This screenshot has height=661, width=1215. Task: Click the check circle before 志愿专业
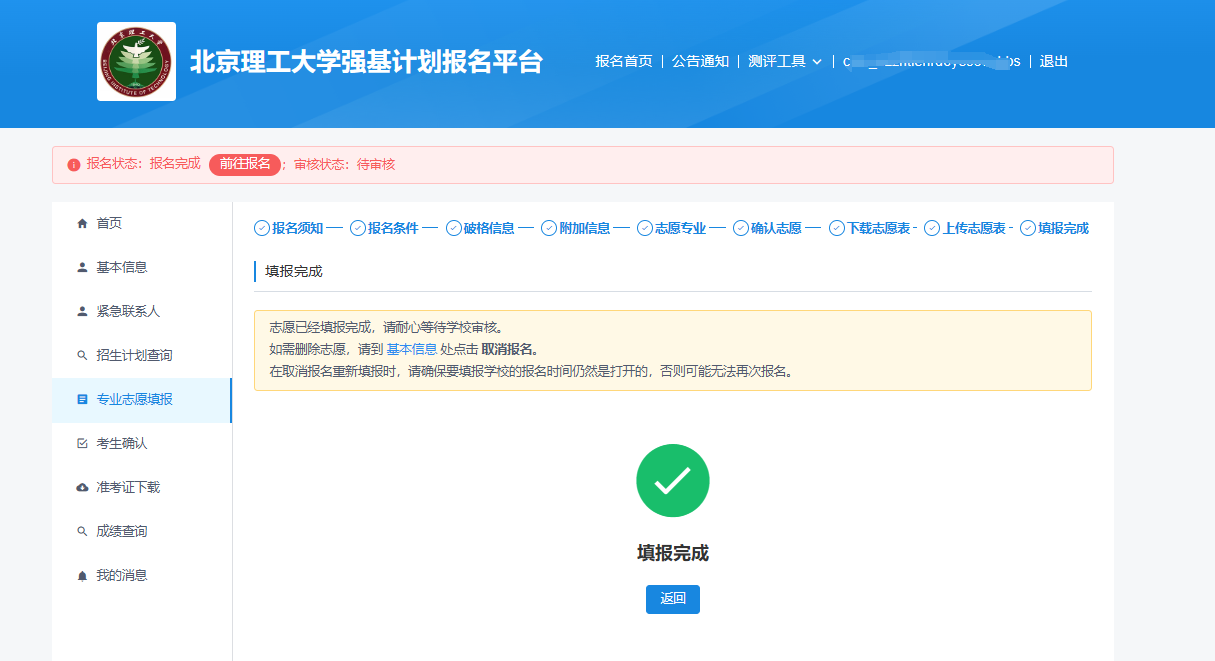645,228
